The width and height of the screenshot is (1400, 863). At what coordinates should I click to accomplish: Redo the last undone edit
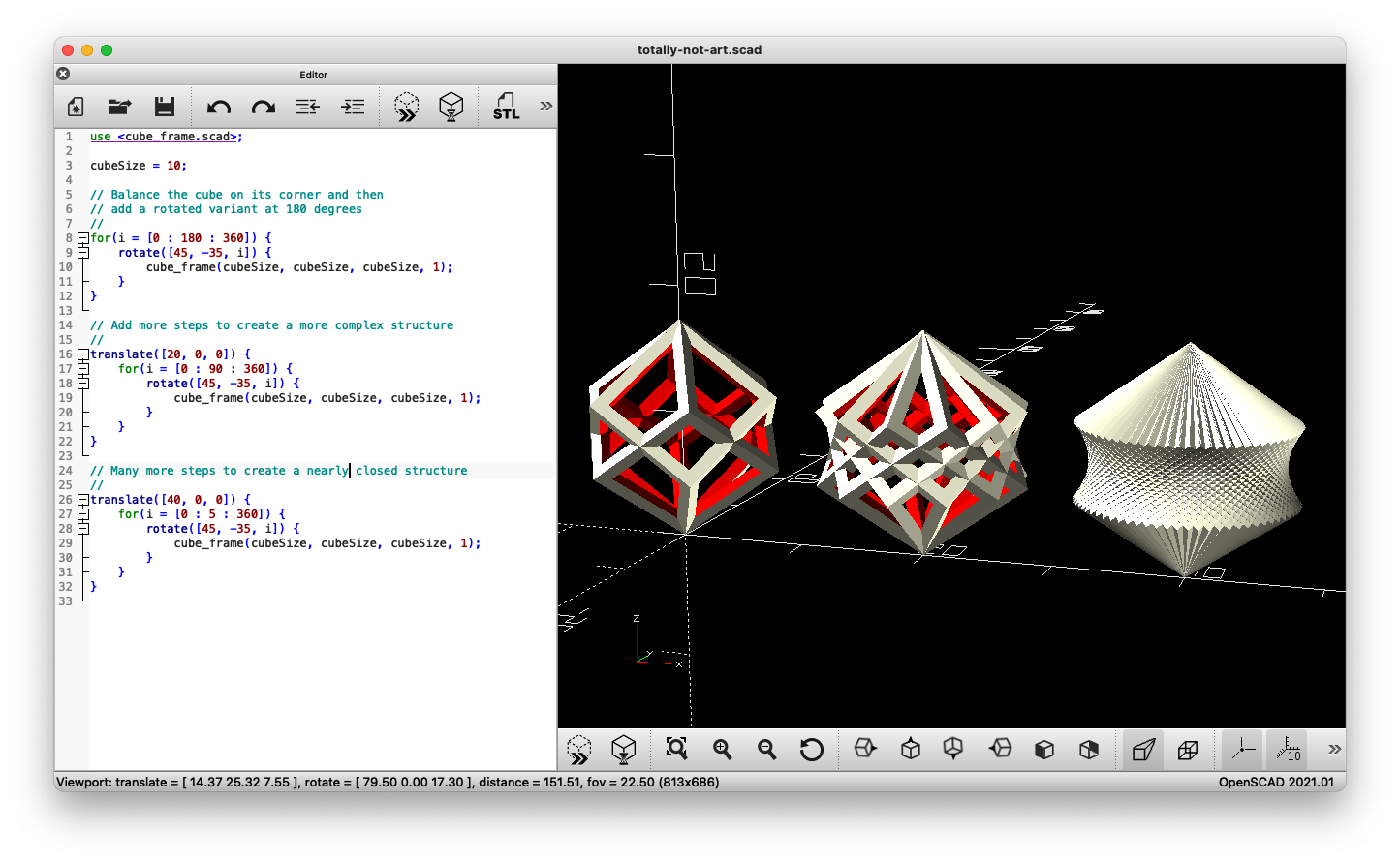[264, 107]
